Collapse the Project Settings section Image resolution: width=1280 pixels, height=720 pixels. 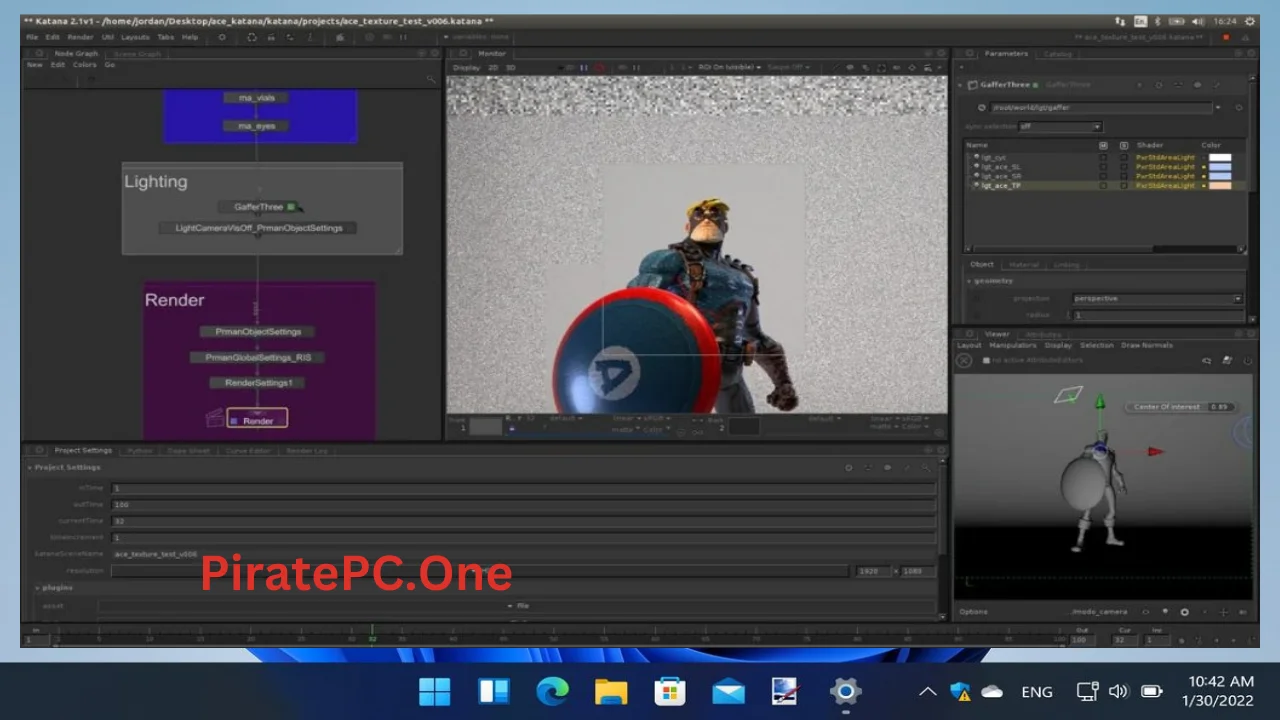[30, 467]
